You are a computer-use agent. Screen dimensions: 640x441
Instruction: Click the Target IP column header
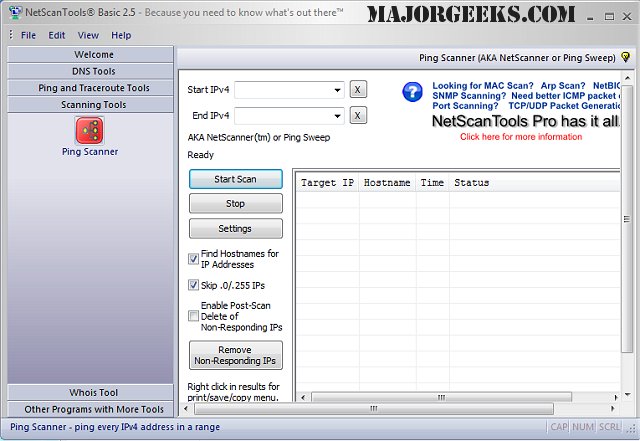pyautogui.click(x=327, y=183)
